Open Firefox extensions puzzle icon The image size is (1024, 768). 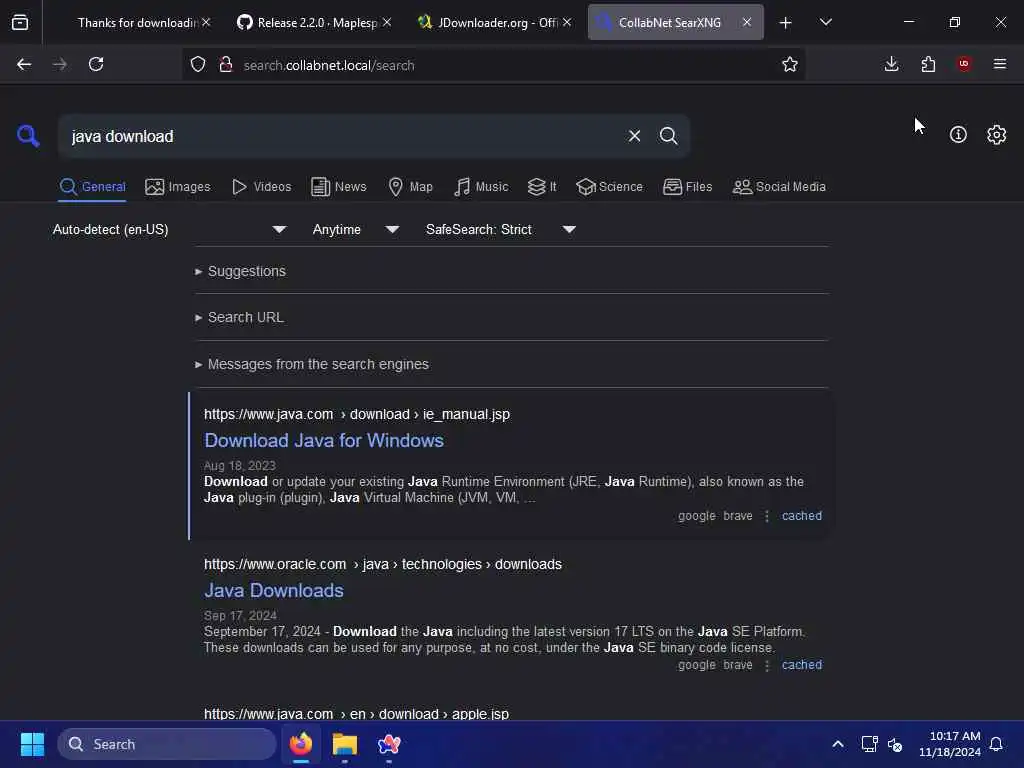pos(928,64)
